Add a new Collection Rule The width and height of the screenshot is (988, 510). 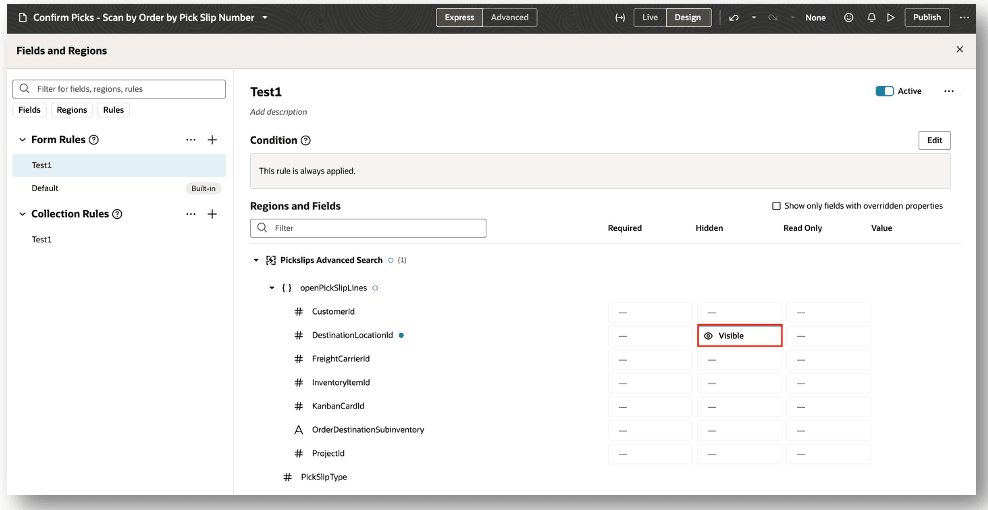(x=212, y=214)
